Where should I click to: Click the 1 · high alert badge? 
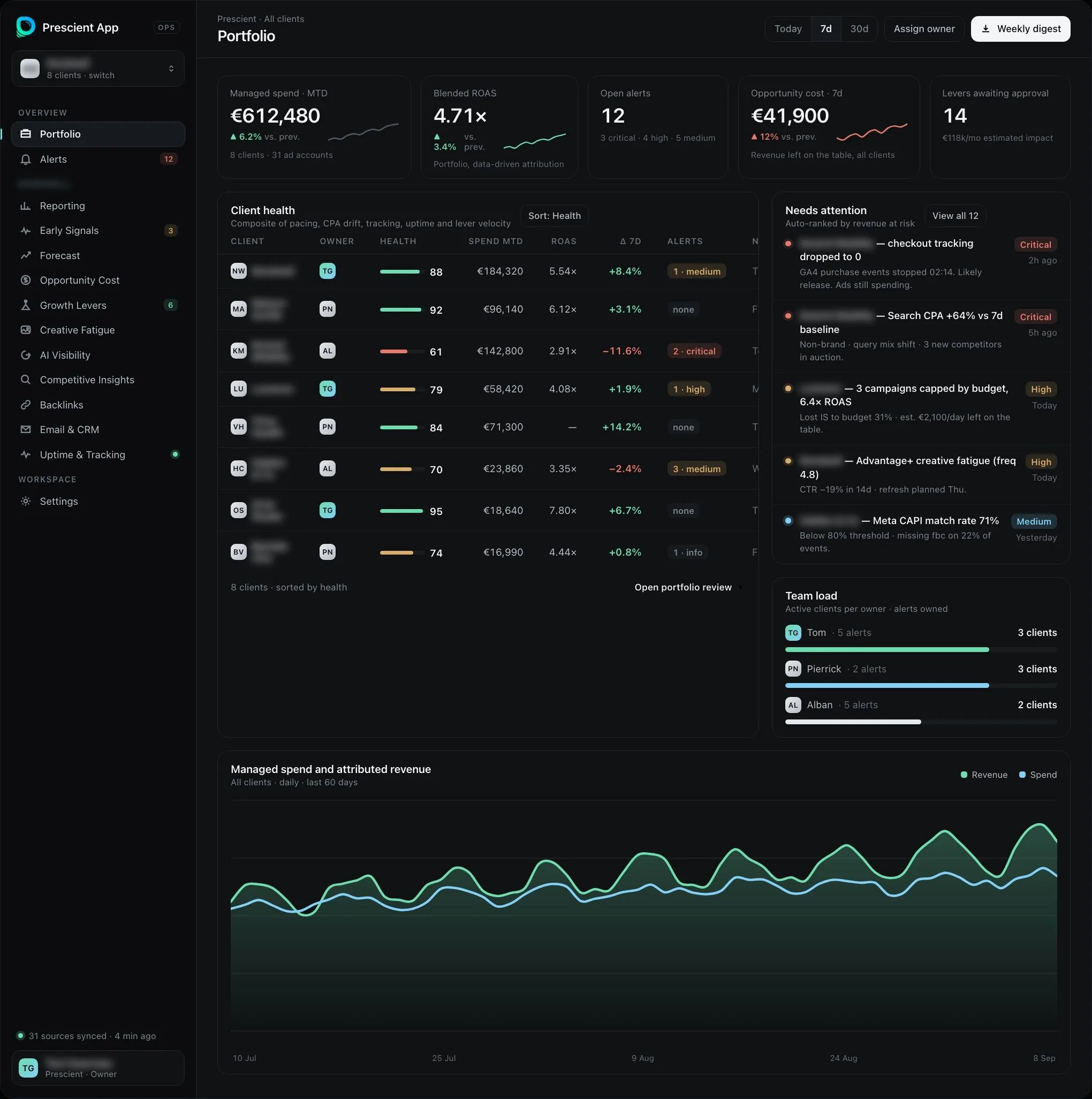pyautogui.click(x=689, y=389)
